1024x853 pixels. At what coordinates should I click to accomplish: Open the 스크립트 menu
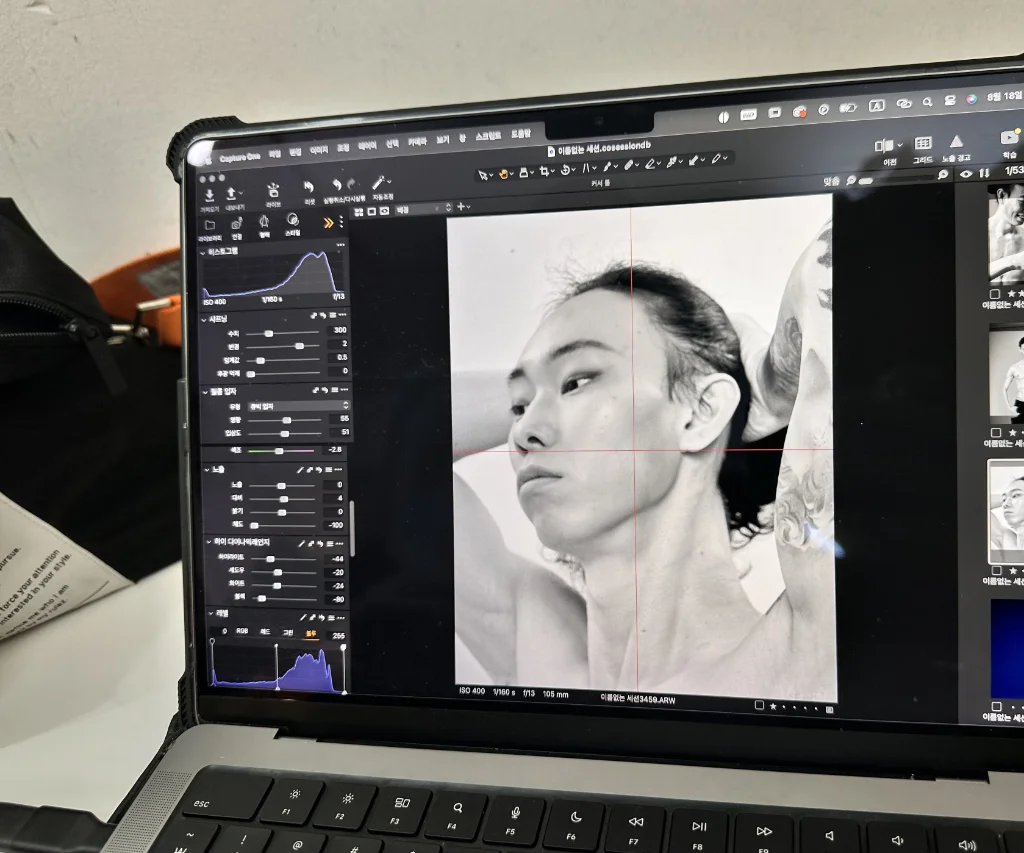(488, 137)
